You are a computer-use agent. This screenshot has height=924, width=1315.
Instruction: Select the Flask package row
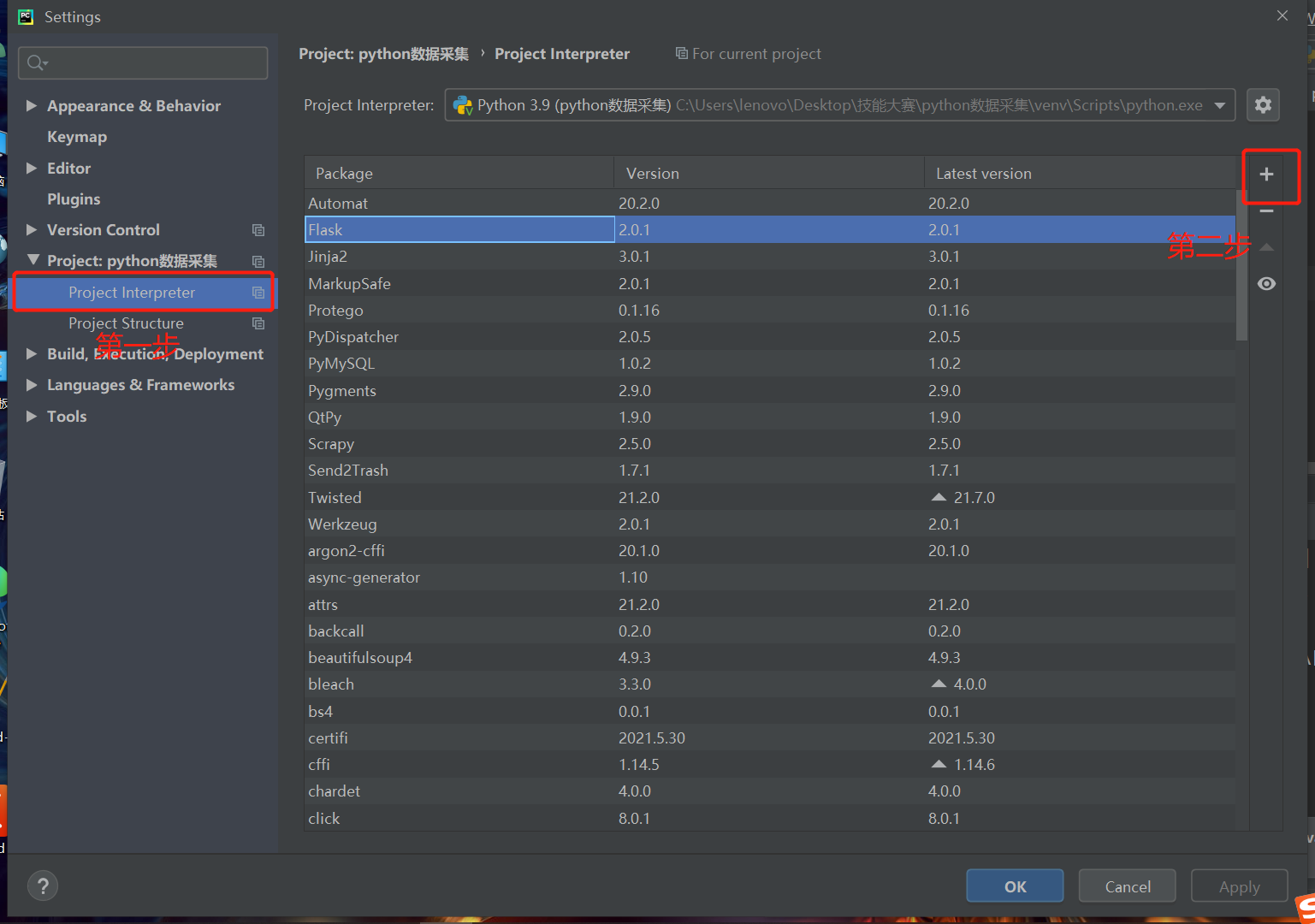(x=770, y=230)
